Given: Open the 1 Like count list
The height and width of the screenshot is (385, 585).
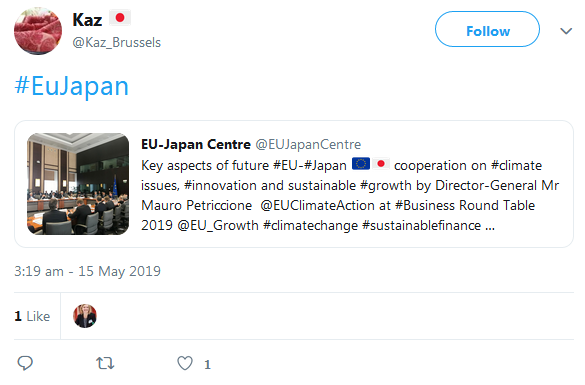Looking at the screenshot, I should click(32, 316).
